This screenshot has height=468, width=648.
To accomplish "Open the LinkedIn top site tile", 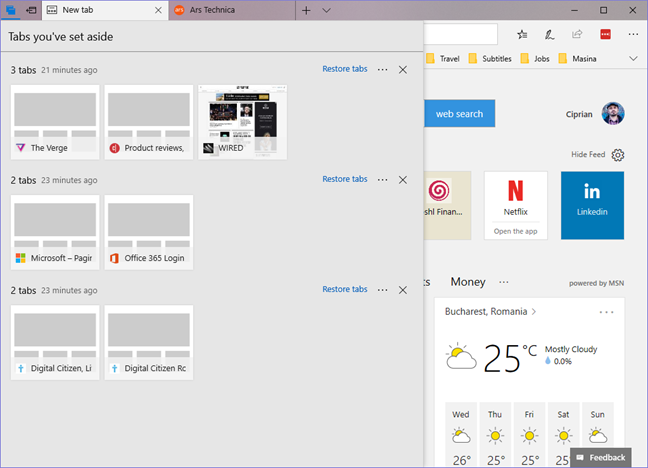I will (592, 205).
